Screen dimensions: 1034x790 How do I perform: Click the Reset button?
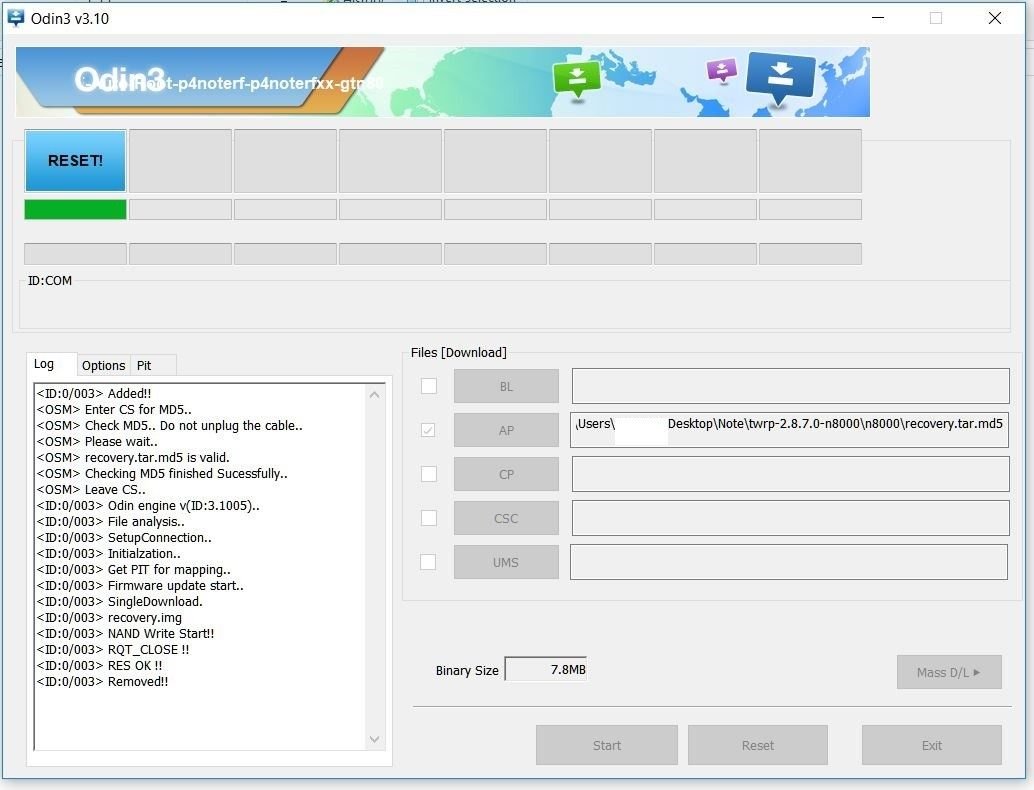[x=758, y=745]
